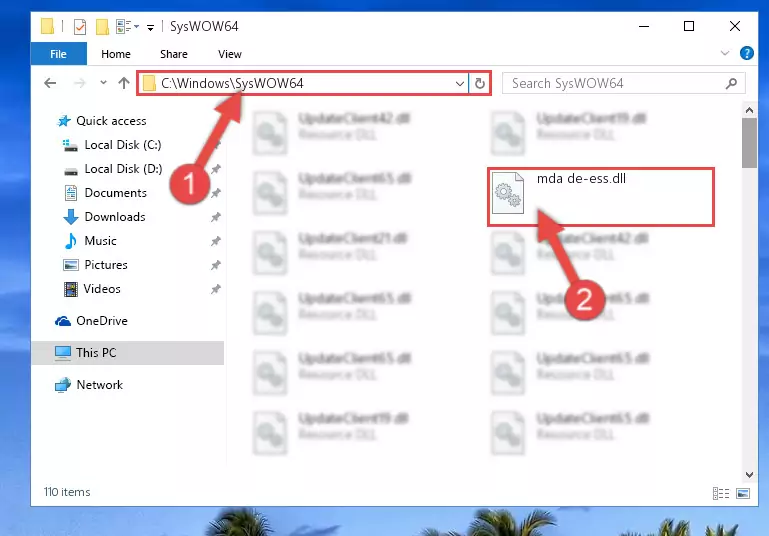The height and width of the screenshot is (536, 769).
Task: Select Network in navigation pane
Action: [x=99, y=385]
